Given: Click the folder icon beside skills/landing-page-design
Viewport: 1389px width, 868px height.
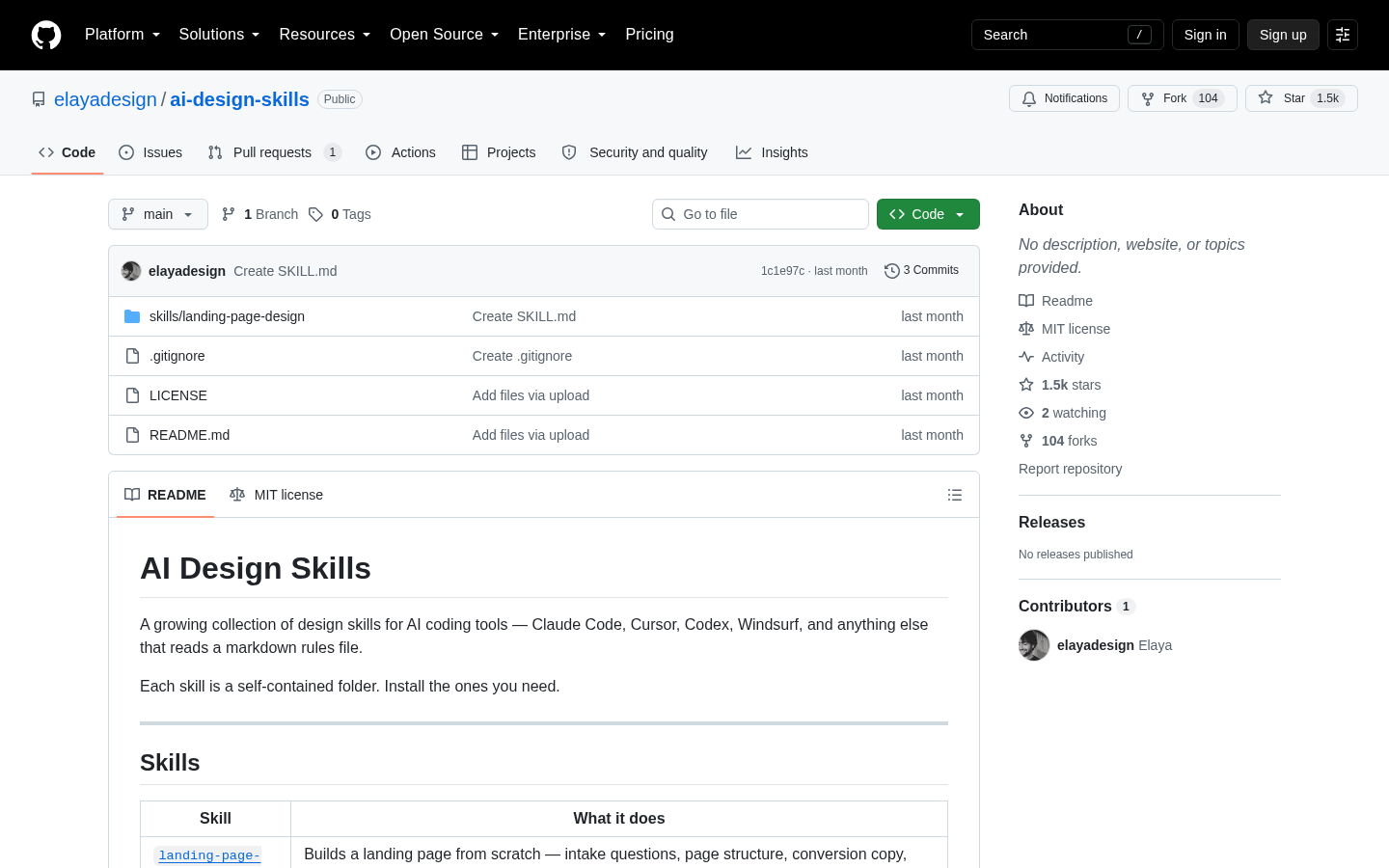Looking at the screenshot, I should (x=132, y=316).
